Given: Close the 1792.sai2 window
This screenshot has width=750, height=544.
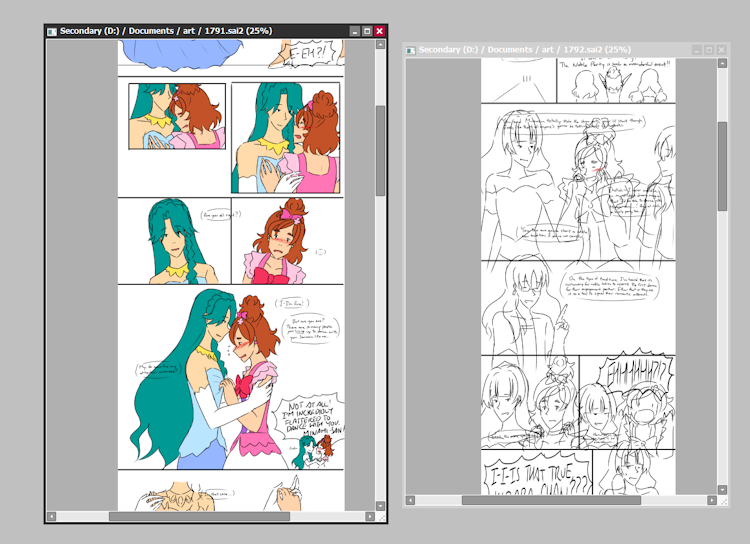Looking at the screenshot, I should (722, 50).
